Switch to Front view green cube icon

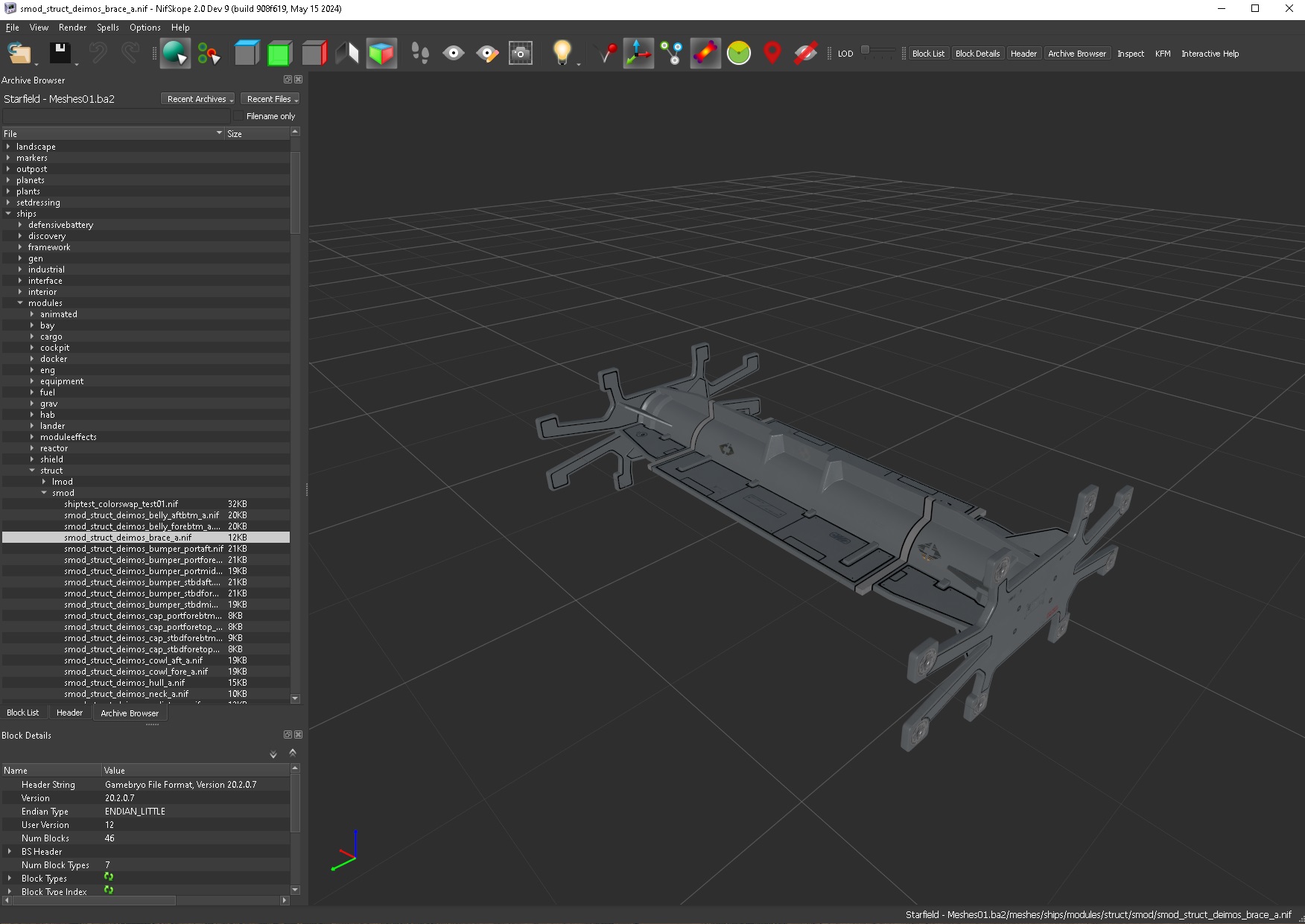pyautogui.click(x=279, y=54)
